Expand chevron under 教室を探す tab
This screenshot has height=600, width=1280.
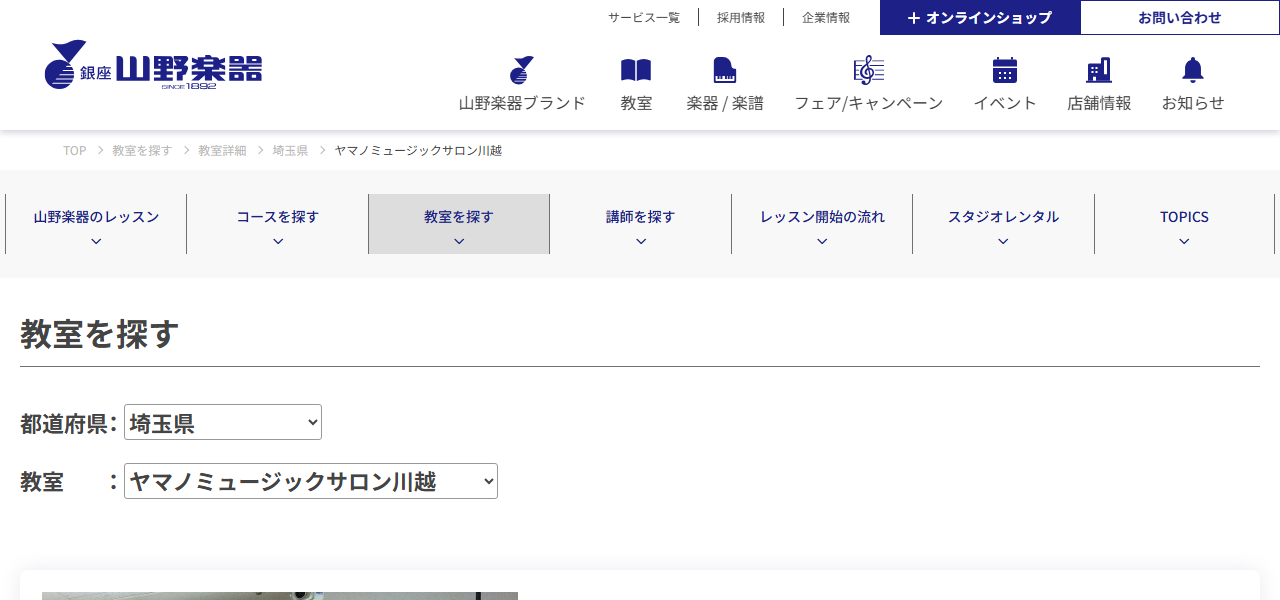point(459,241)
